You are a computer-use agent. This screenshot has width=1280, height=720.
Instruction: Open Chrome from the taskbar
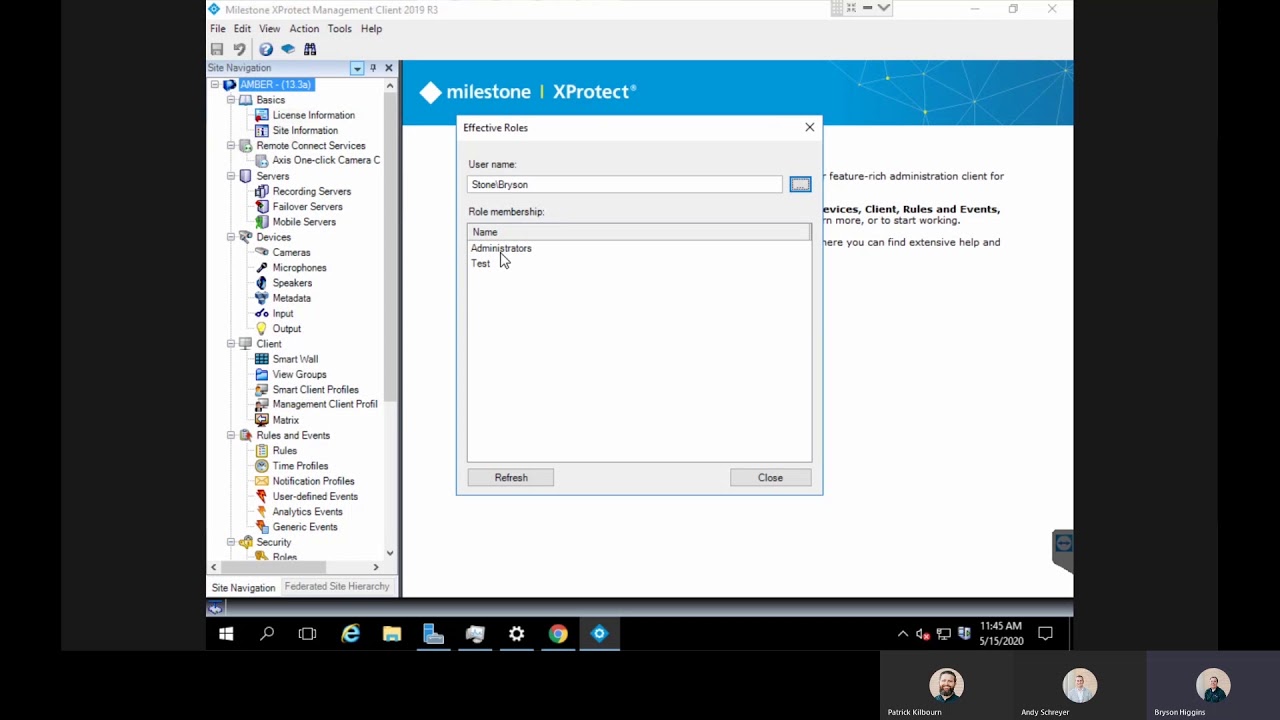click(x=558, y=634)
